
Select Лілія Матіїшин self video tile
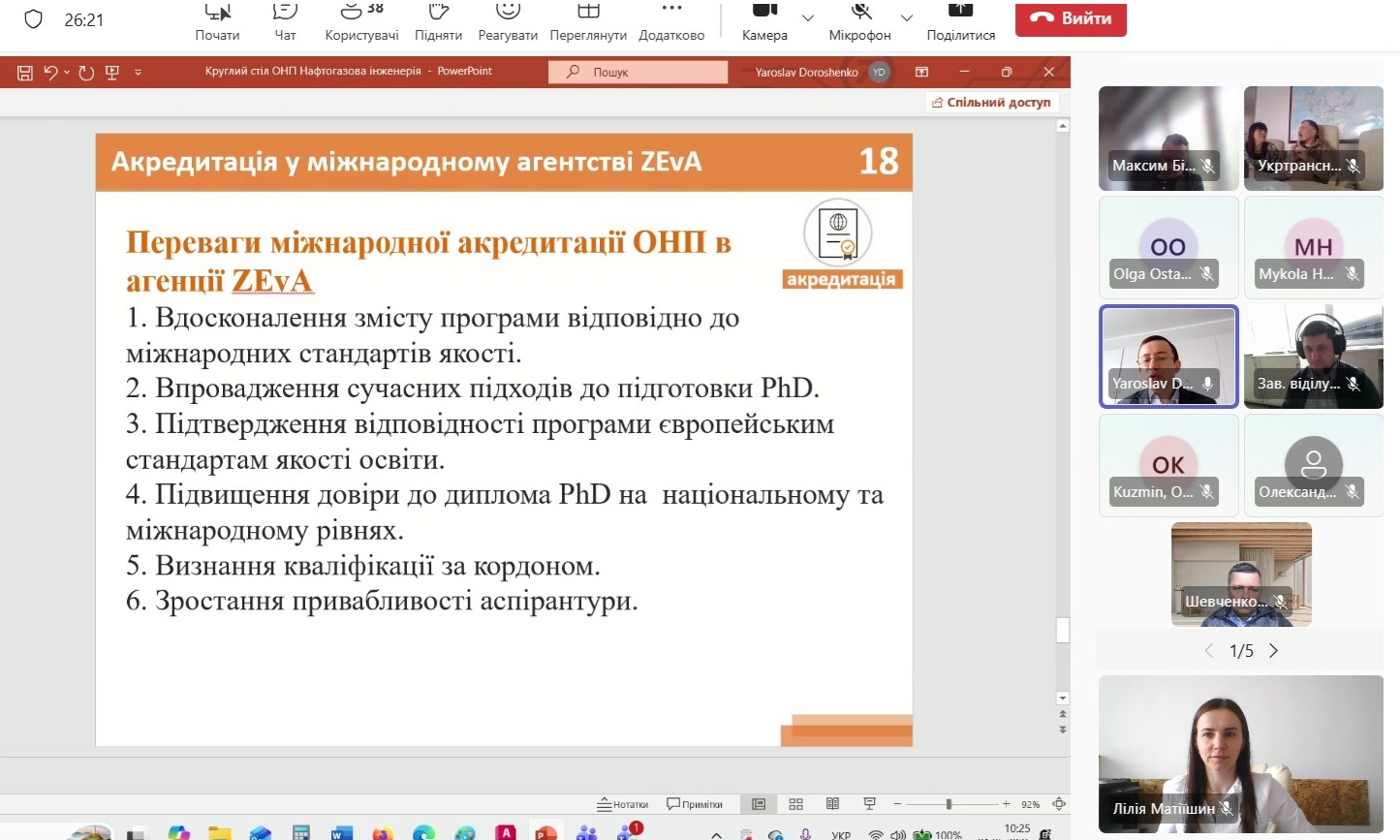click(x=1241, y=754)
